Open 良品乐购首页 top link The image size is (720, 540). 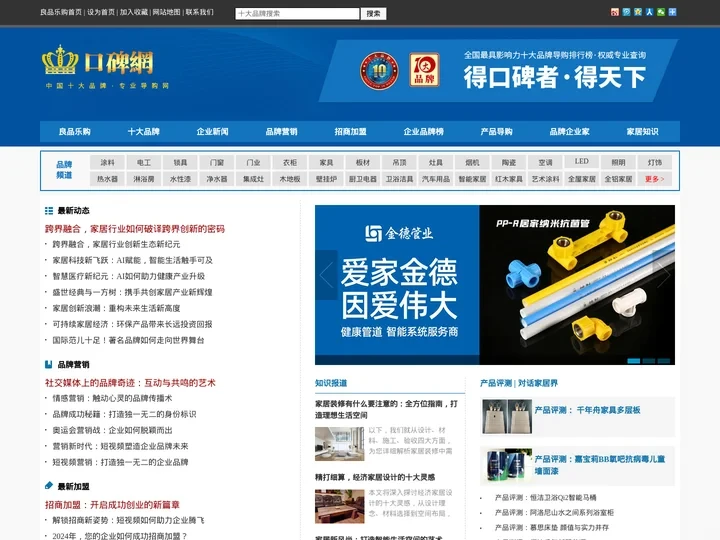[x=61, y=12]
